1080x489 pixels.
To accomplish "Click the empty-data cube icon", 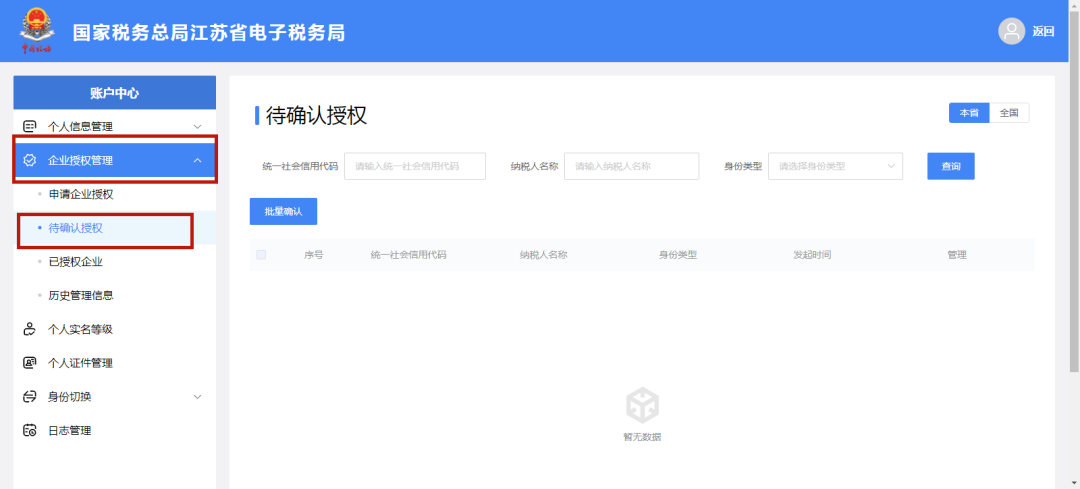I will coord(642,405).
